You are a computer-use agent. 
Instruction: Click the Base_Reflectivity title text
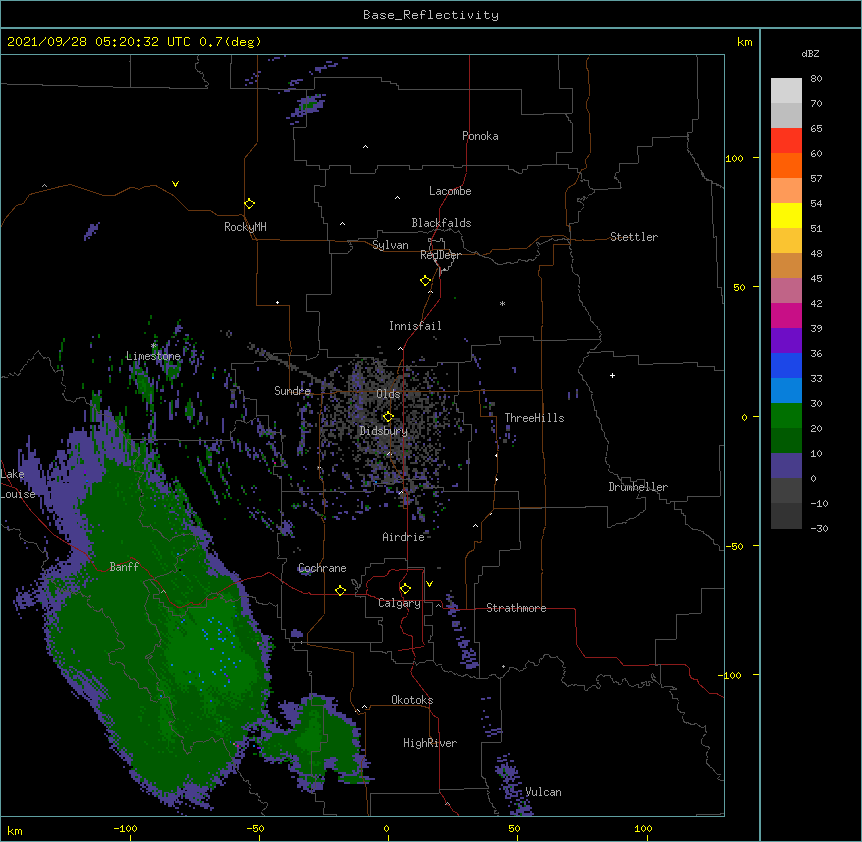tap(431, 15)
